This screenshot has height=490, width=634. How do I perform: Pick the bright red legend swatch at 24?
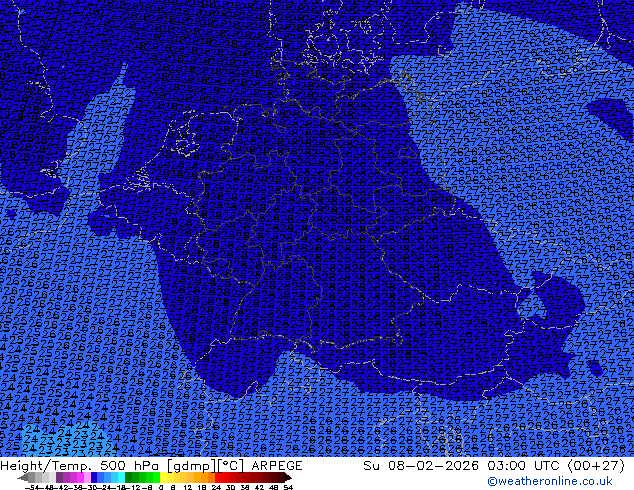click(218, 477)
